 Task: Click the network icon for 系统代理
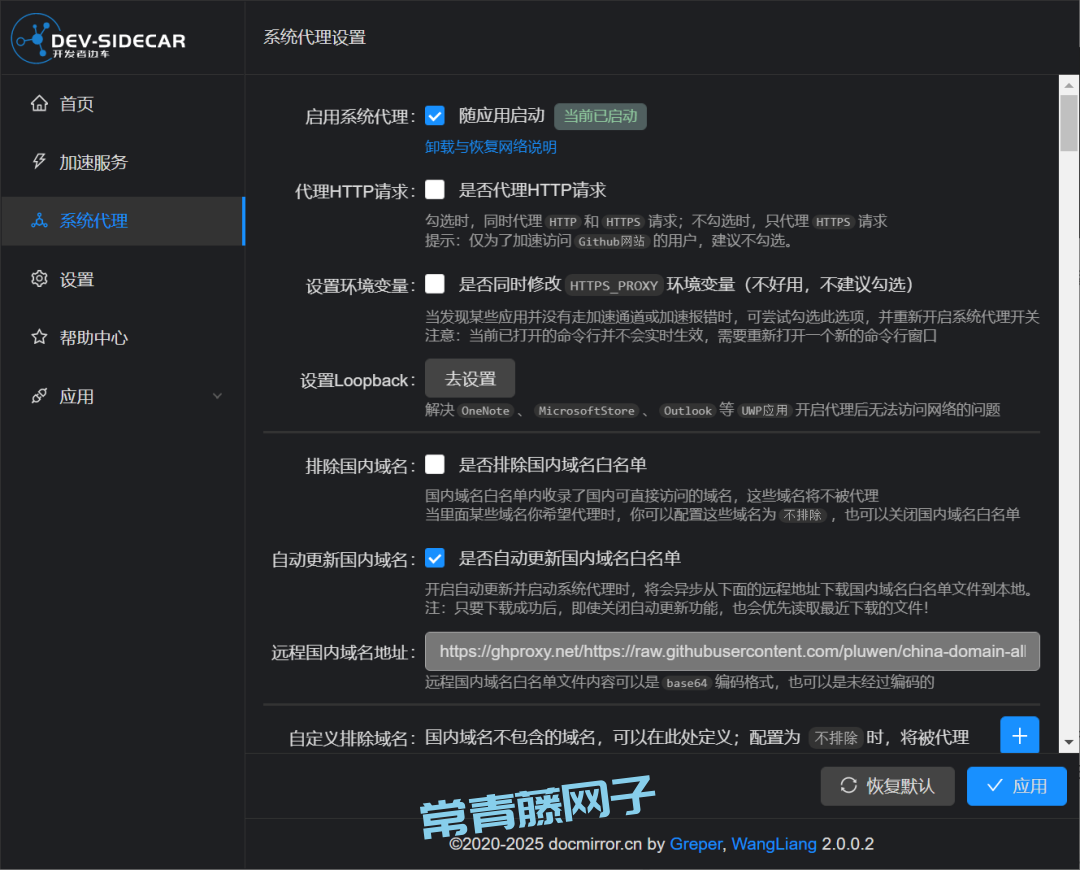point(39,221)
